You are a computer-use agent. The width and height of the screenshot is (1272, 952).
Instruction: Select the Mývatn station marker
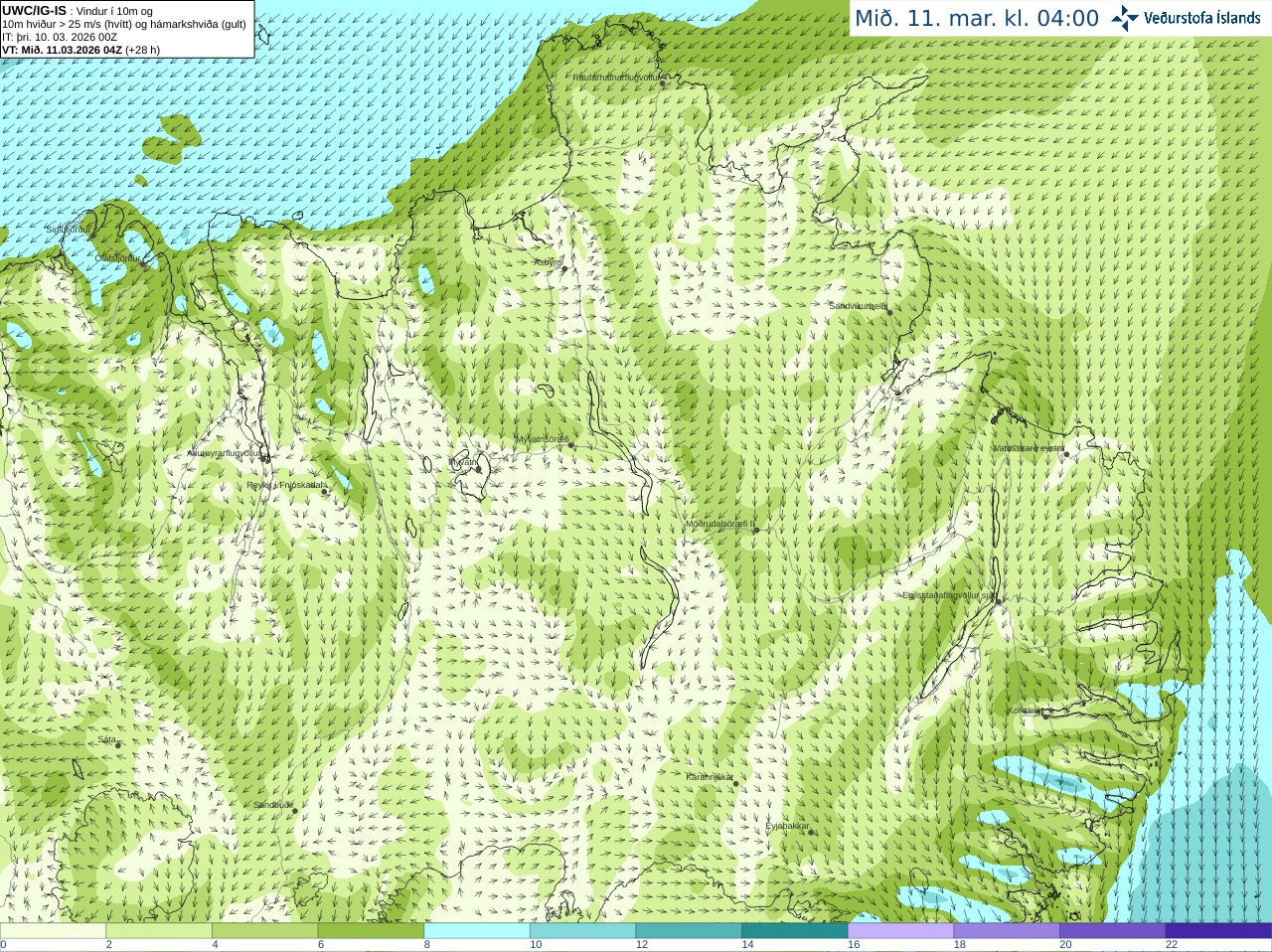click(x=478, y=468)
